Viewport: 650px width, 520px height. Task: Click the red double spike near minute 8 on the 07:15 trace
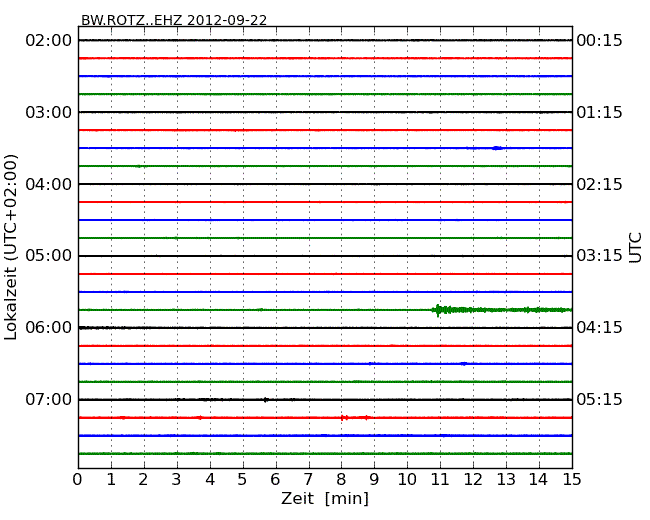pyautogui.click(x=344, y=418)
